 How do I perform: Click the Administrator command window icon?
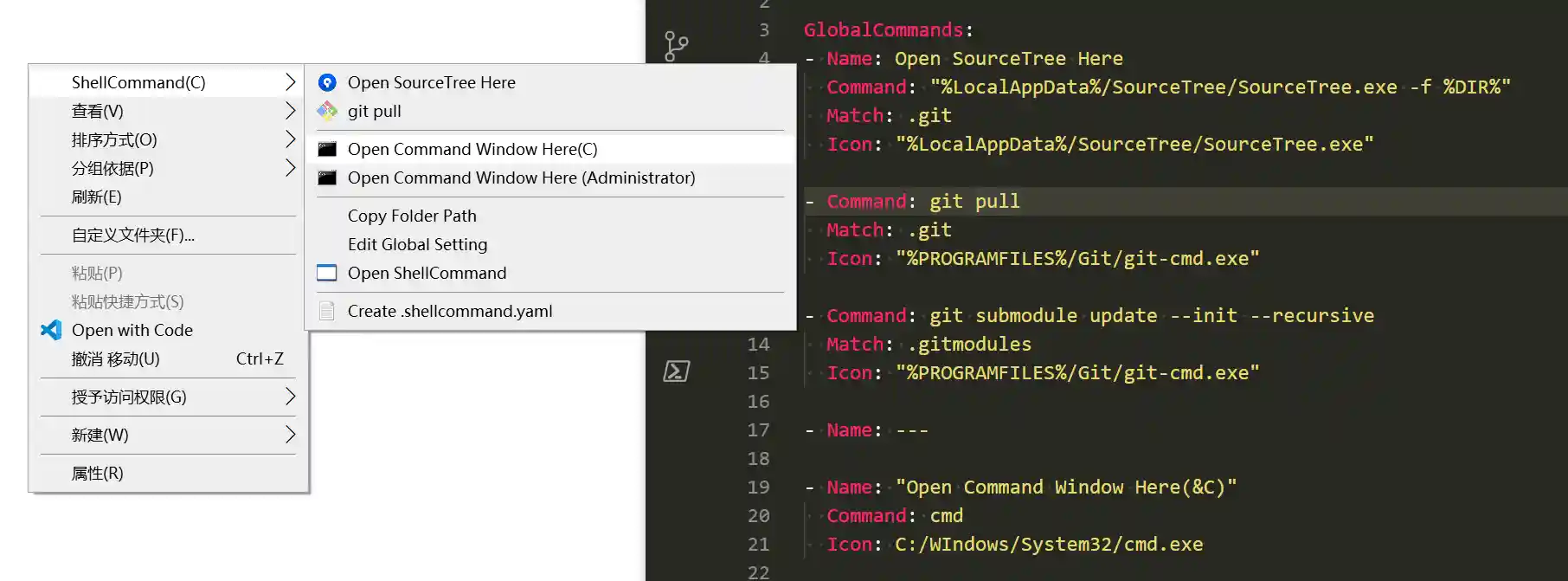[327, 178]
